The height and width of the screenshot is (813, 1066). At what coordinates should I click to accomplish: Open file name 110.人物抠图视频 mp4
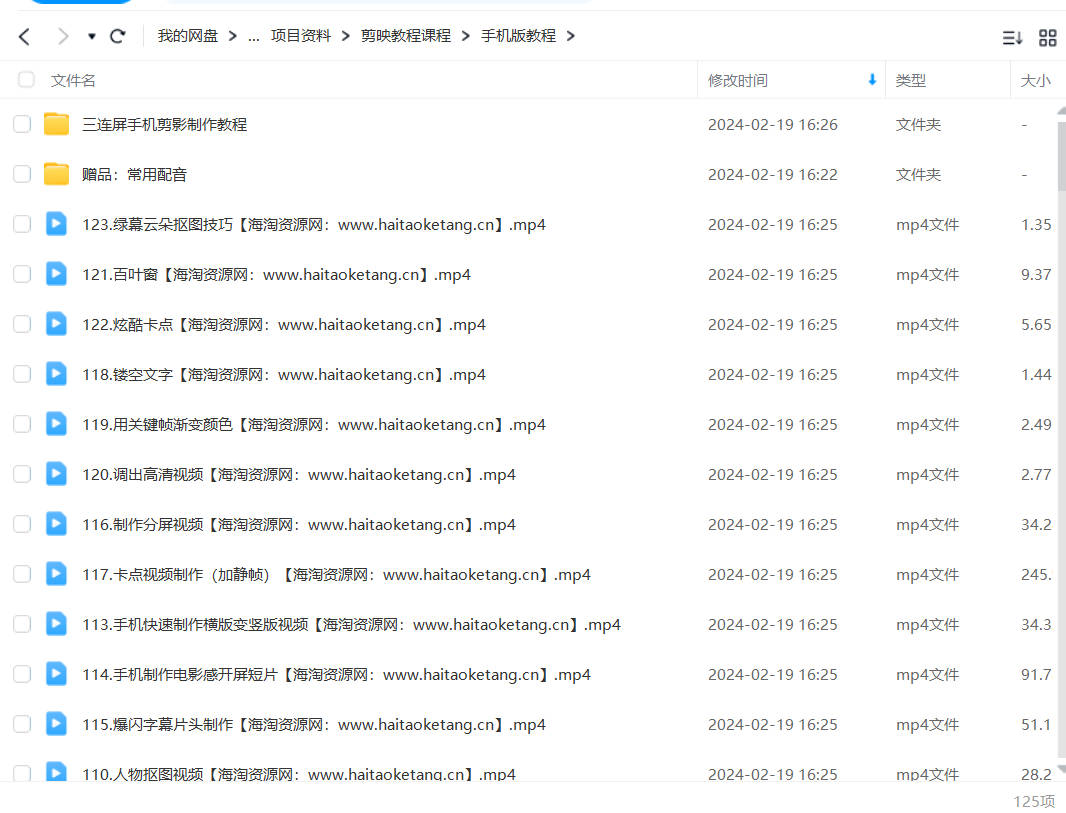tap(299, 774)
